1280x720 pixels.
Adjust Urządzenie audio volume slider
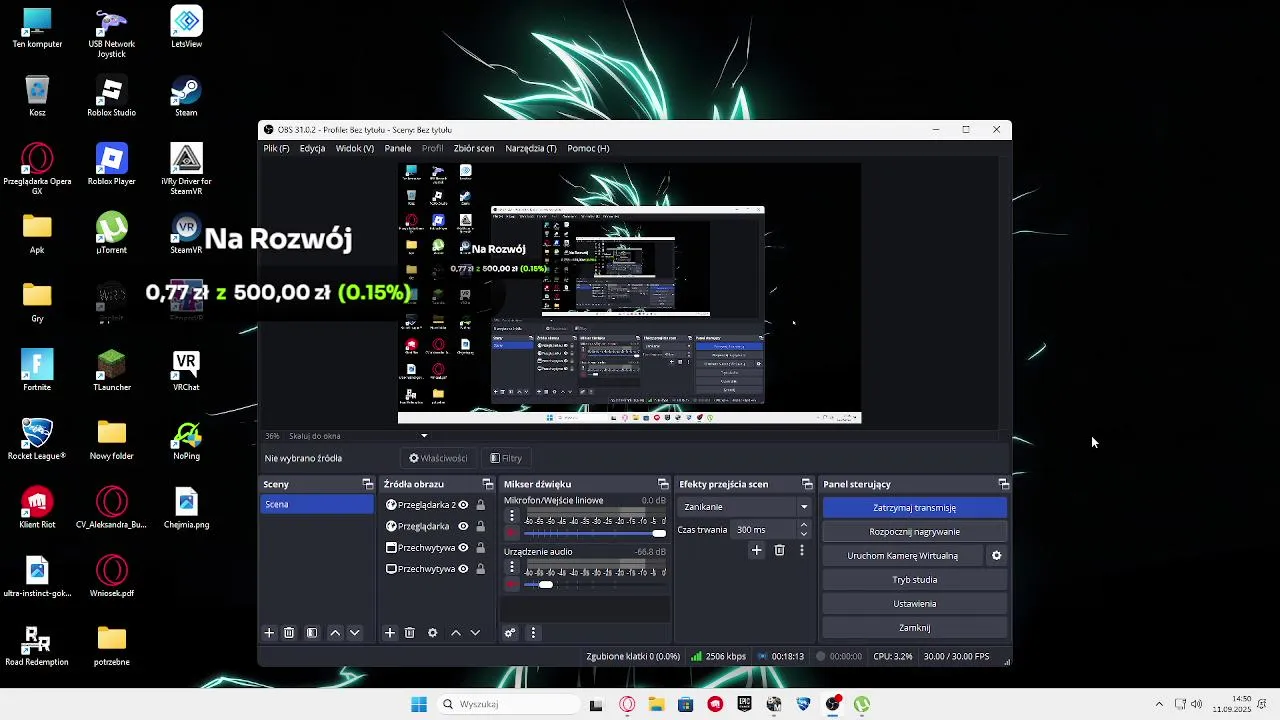click(x=595, y=584)
